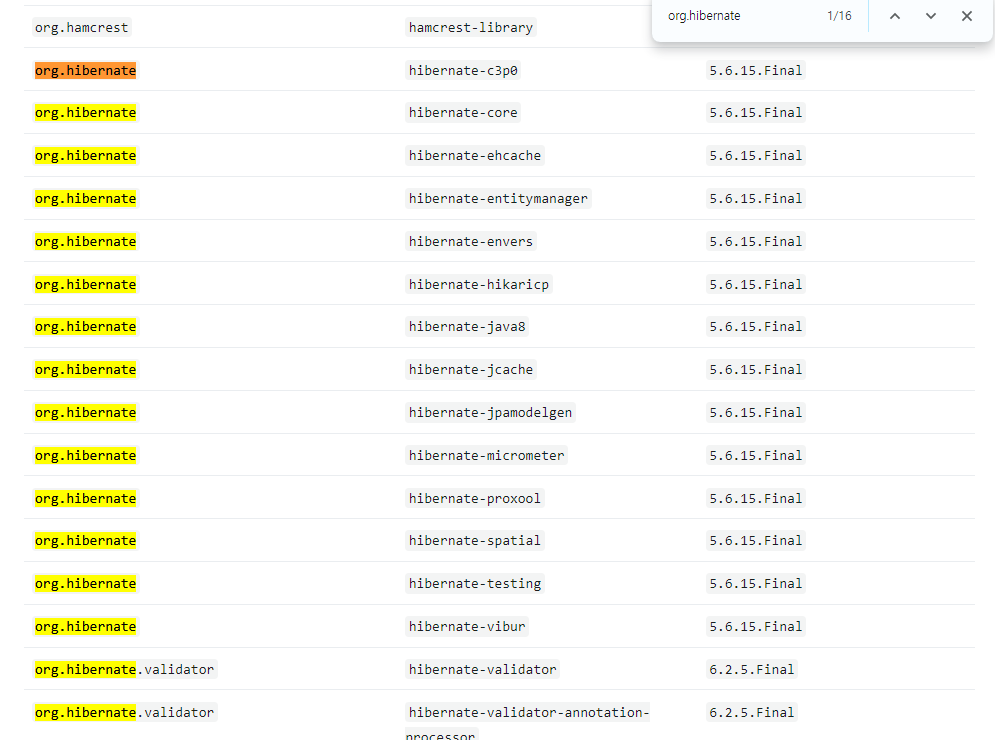Click version 5.6.15.Final of hibernate-entitymanager
The image size is (995, 740).
coord(756,199)
